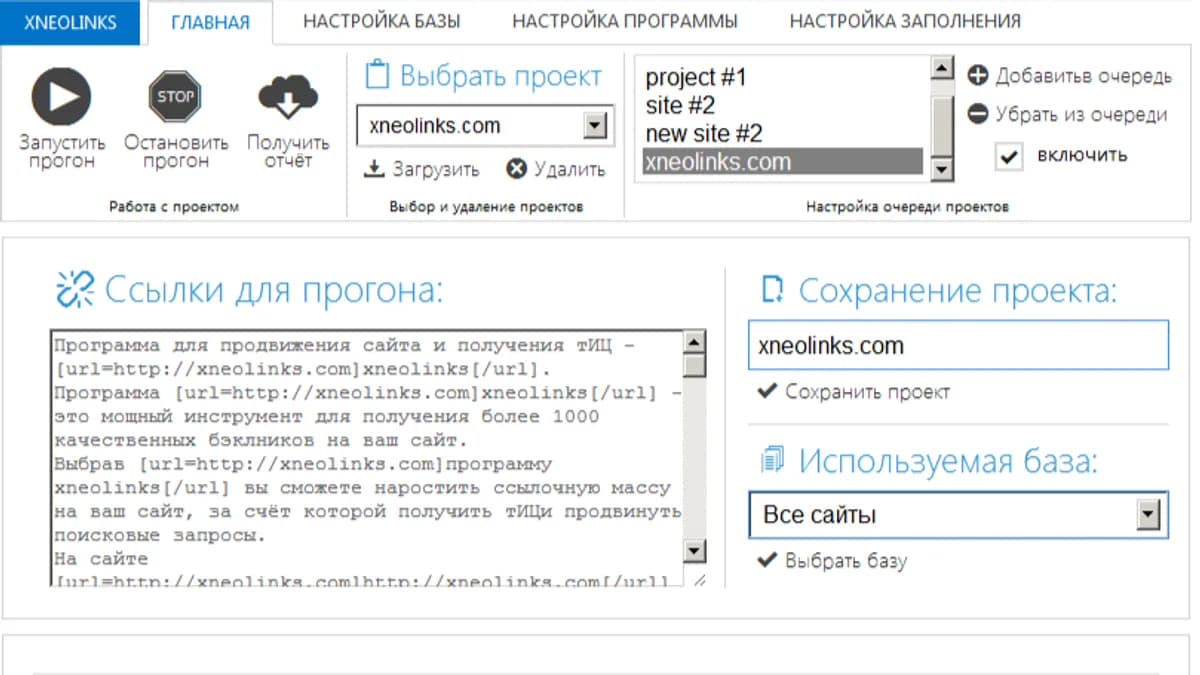
Task: Click the STOP Остановить прогон icon
Action: pyautogui.click(x=176, y=96)
